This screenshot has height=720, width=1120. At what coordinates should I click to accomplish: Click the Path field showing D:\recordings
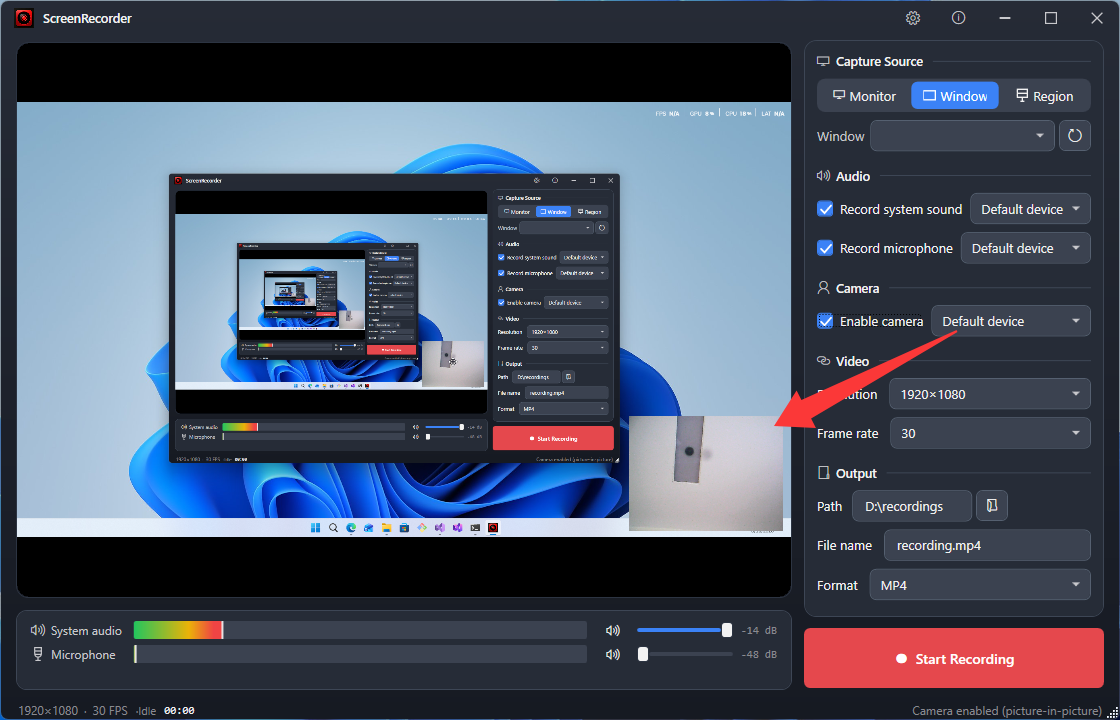[x=912, y=506]
